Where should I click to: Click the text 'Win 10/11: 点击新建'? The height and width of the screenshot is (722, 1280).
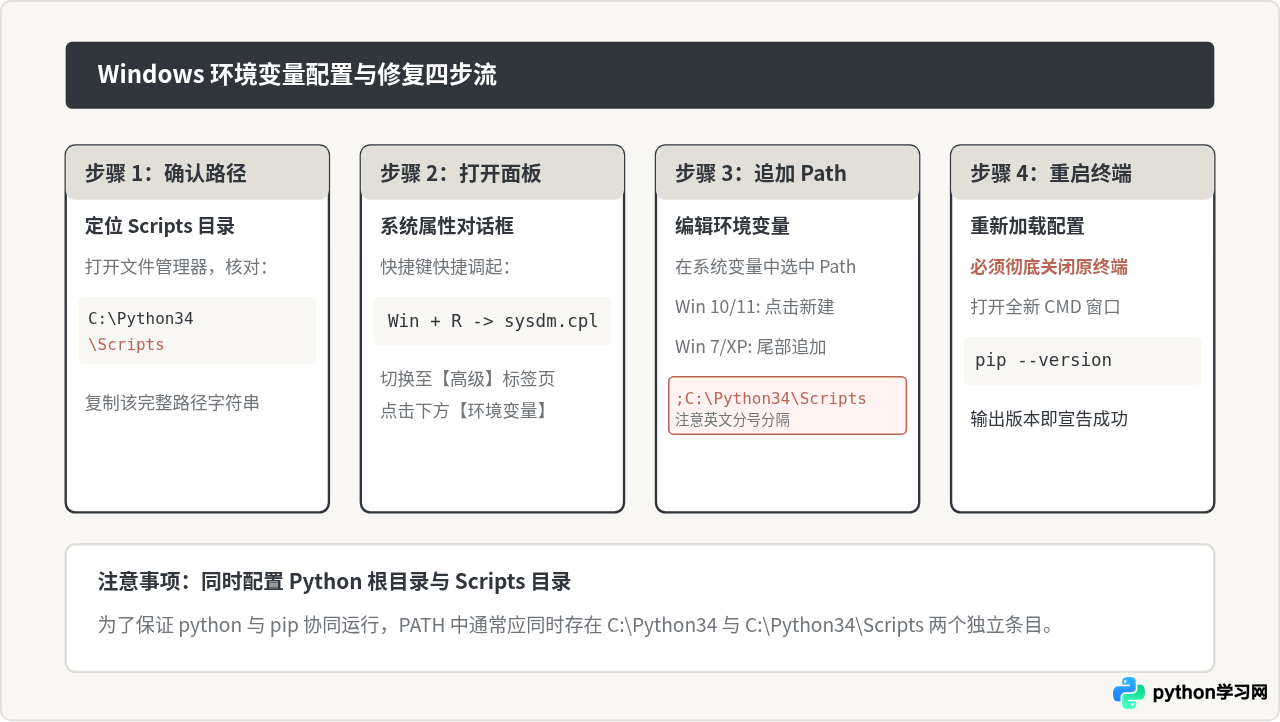tap(754, 307)
